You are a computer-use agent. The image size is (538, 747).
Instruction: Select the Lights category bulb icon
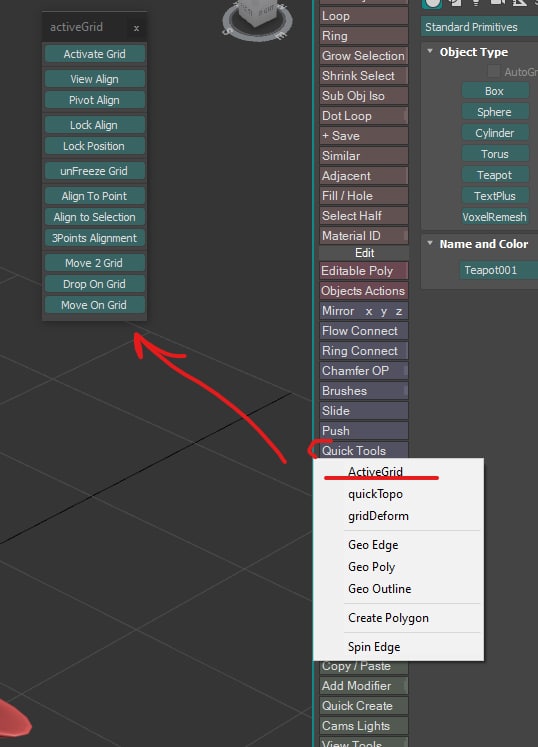(x=476, y=3)
